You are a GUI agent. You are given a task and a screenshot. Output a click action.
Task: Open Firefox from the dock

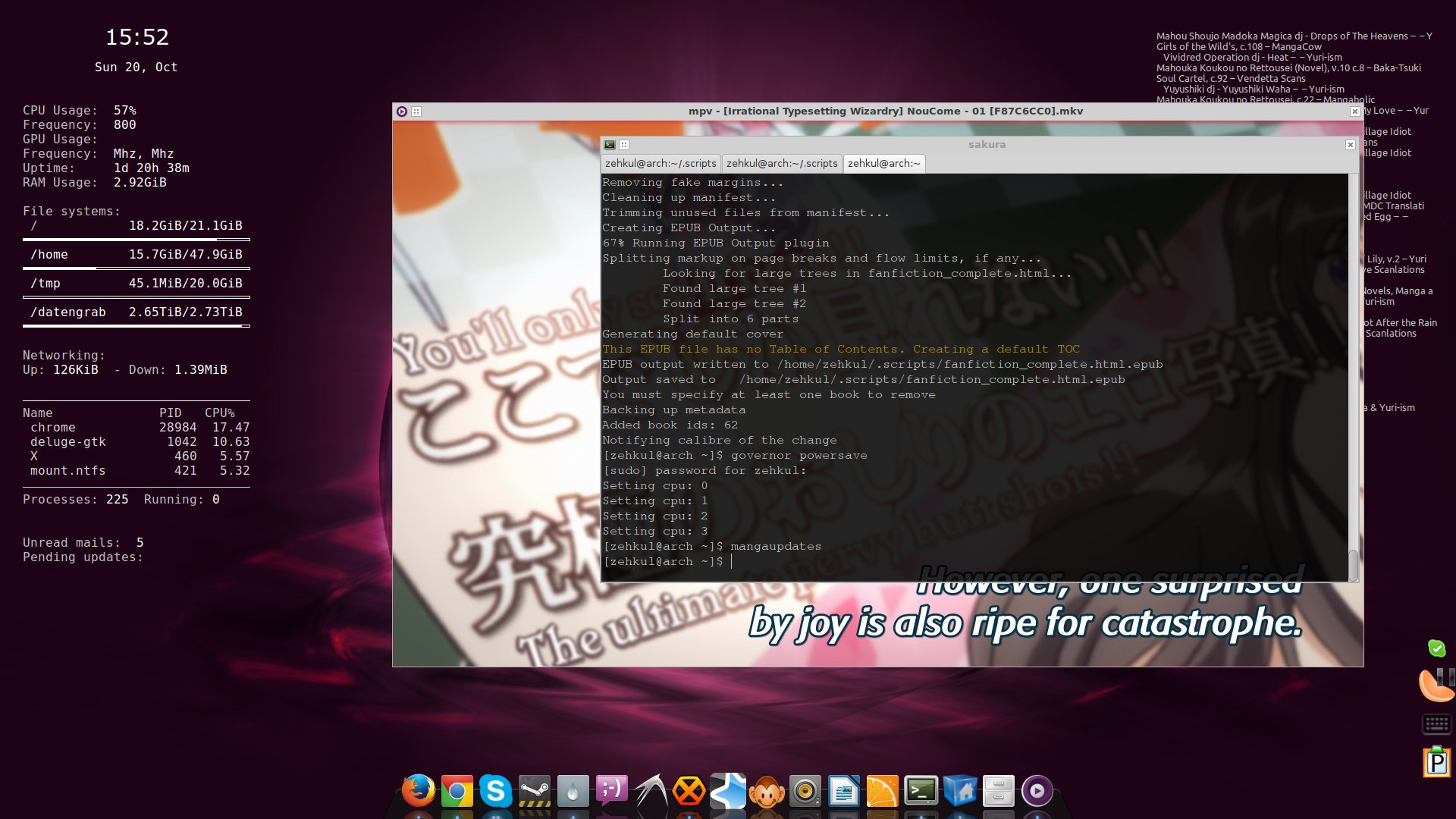[x=418, y=791]
